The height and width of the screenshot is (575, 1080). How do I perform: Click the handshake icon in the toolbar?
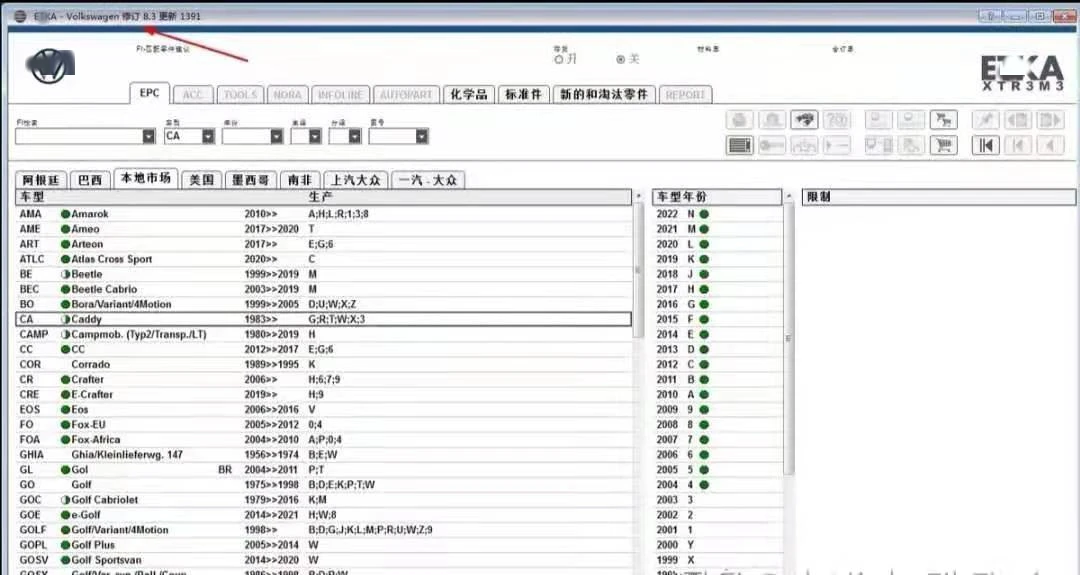[x=803, y=120]
